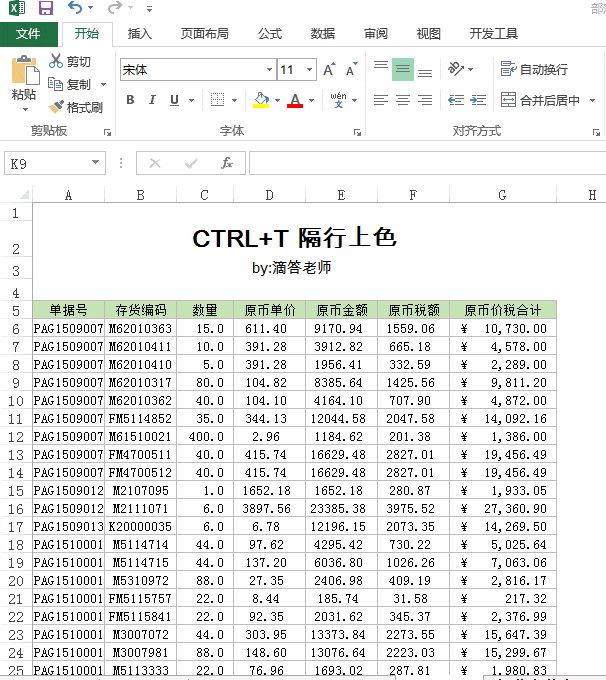The width and height of the screenshot is (606, 680).
Task: Decrease indent icon
Action: tap(456, 100)
